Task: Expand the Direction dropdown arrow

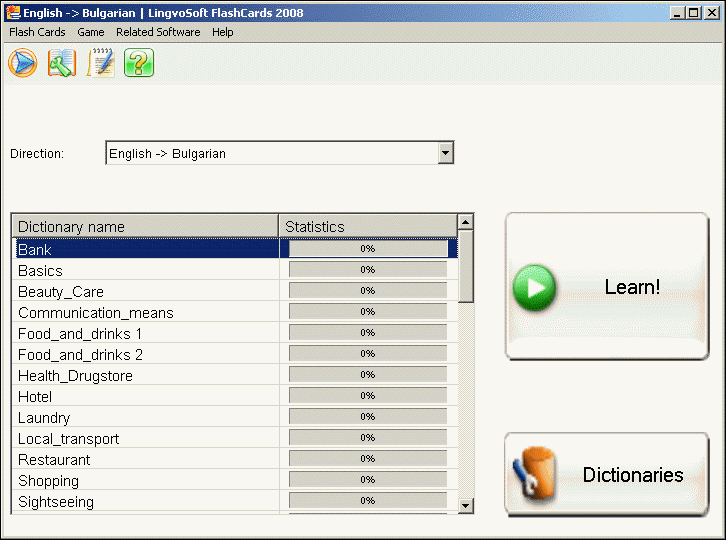Action: [445, 153]
